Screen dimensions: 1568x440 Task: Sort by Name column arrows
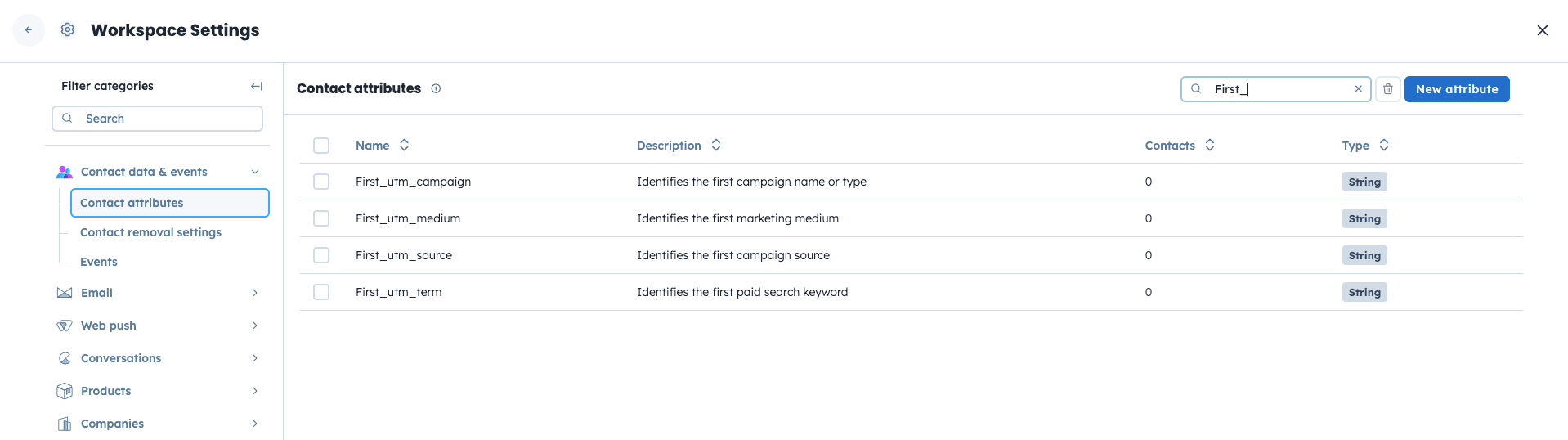[404, 145]
